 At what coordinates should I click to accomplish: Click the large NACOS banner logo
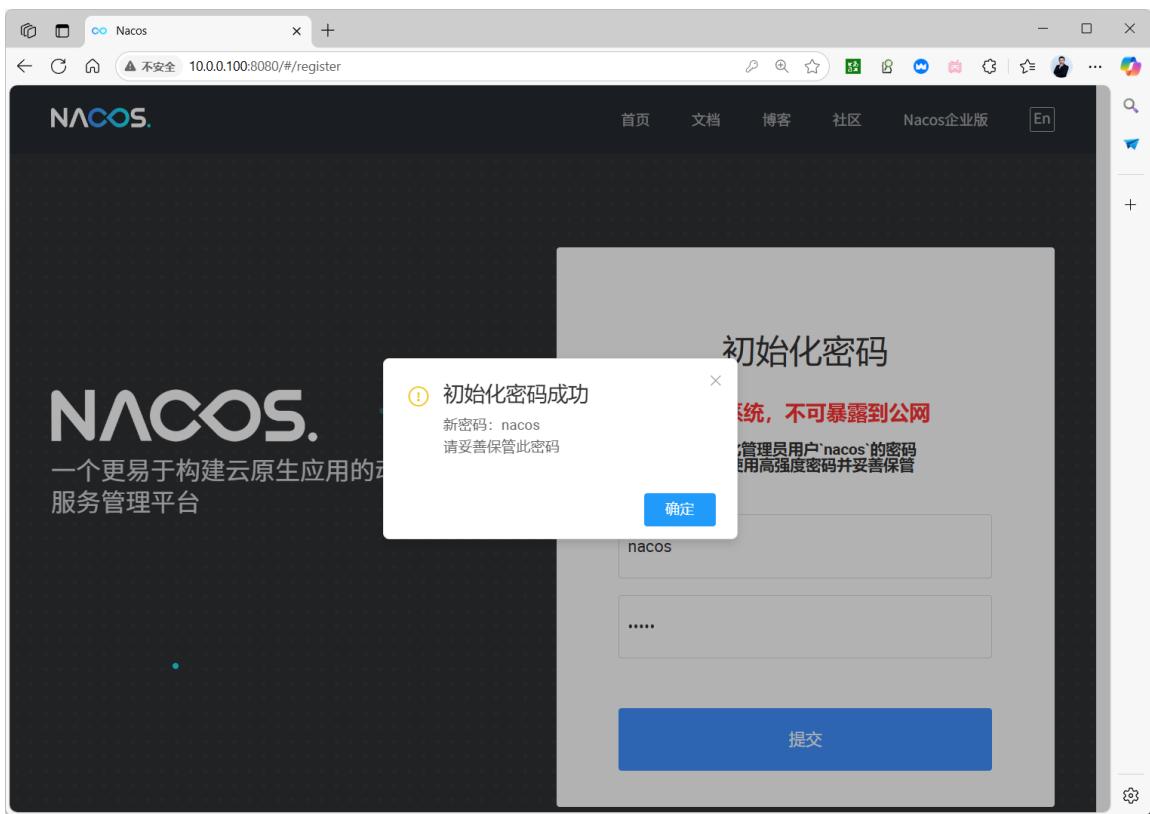pos(184,415)
